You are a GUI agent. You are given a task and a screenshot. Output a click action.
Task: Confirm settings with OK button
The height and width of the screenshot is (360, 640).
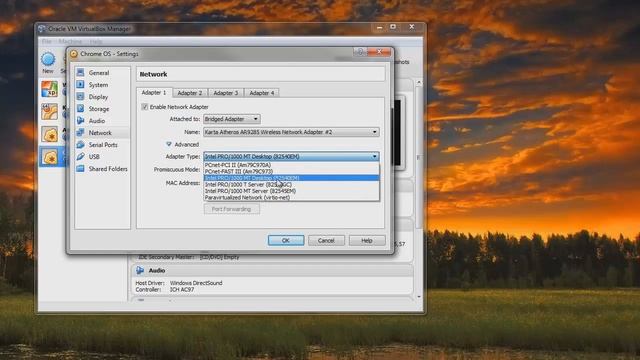click(x=286, y=240)
